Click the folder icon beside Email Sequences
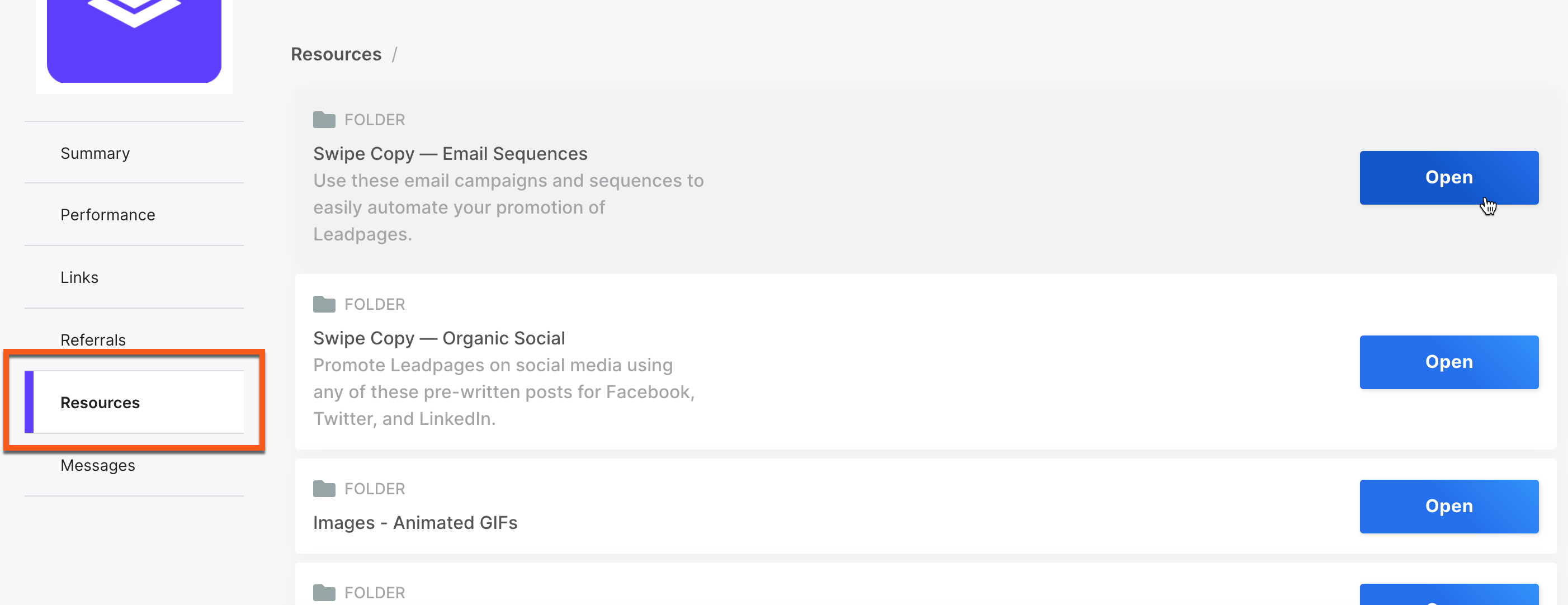The height and width of the screenshot is (605, 1568). (324, 120)
